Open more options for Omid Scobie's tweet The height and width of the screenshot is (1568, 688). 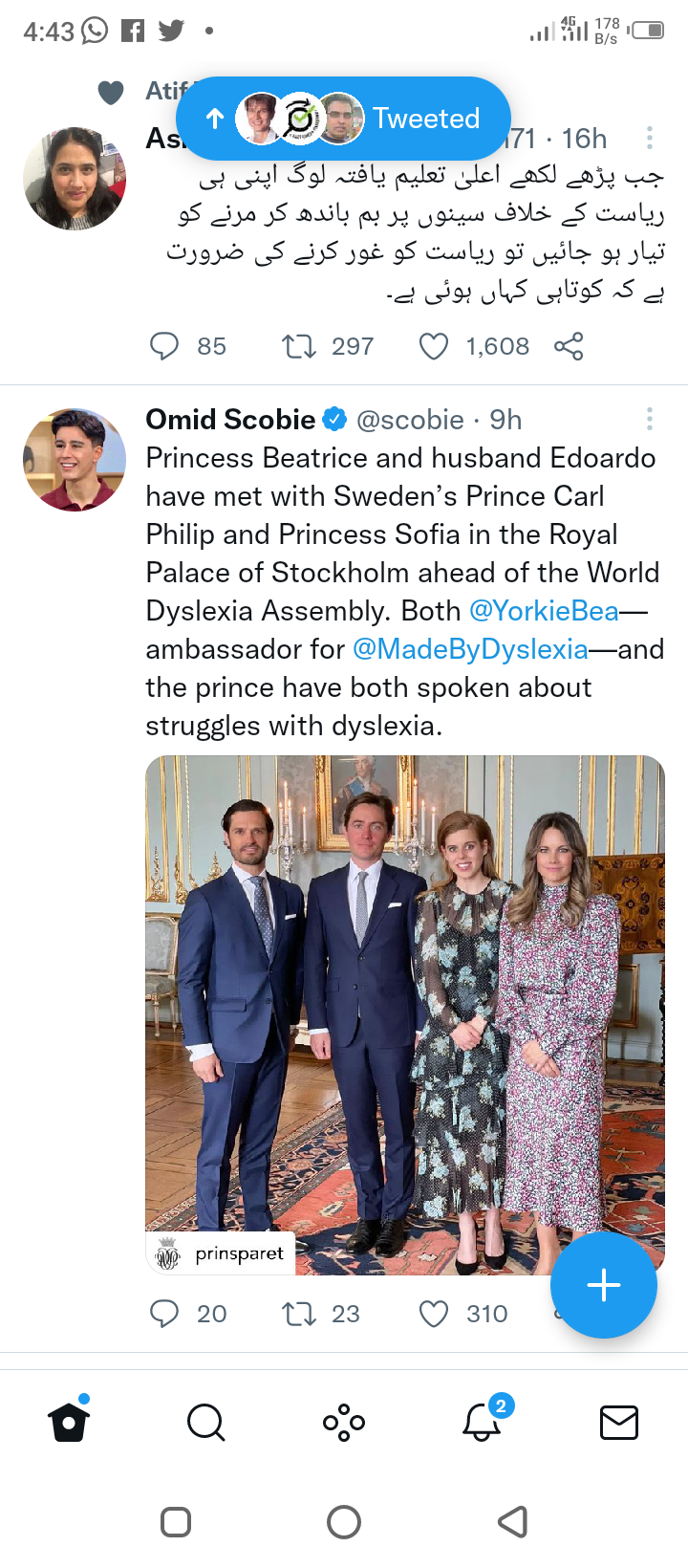pos(650,419)
